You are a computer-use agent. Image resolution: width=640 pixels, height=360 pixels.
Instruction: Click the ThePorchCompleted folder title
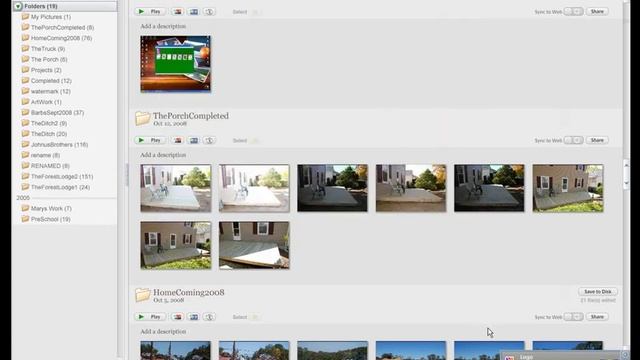(x=191, y=116)
